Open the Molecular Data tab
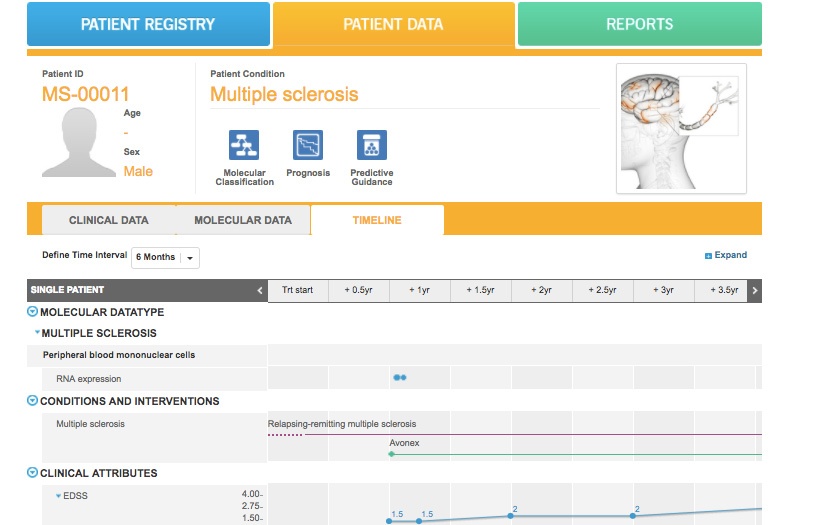The width and height of the screenshot is (814, 525). click(243, 220)
